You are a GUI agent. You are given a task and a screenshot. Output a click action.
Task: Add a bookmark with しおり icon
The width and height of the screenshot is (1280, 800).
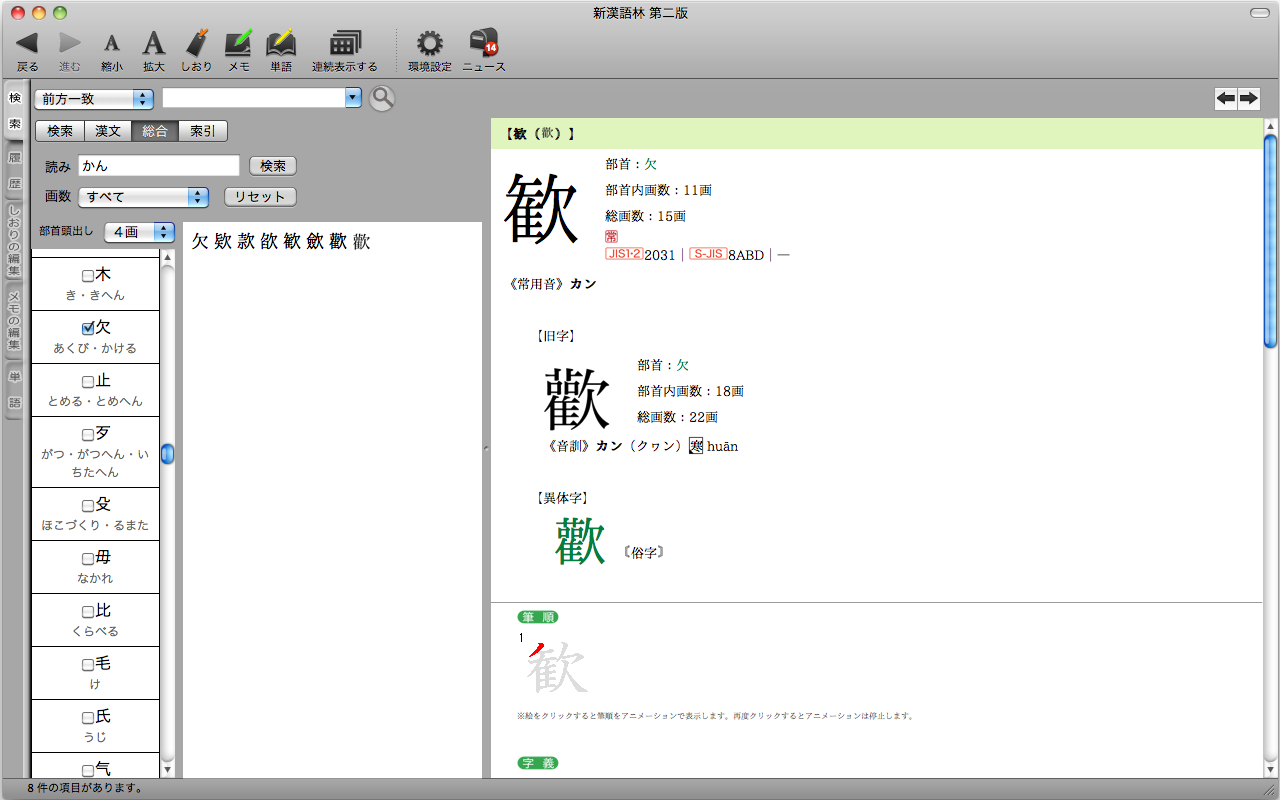[197, 43]
